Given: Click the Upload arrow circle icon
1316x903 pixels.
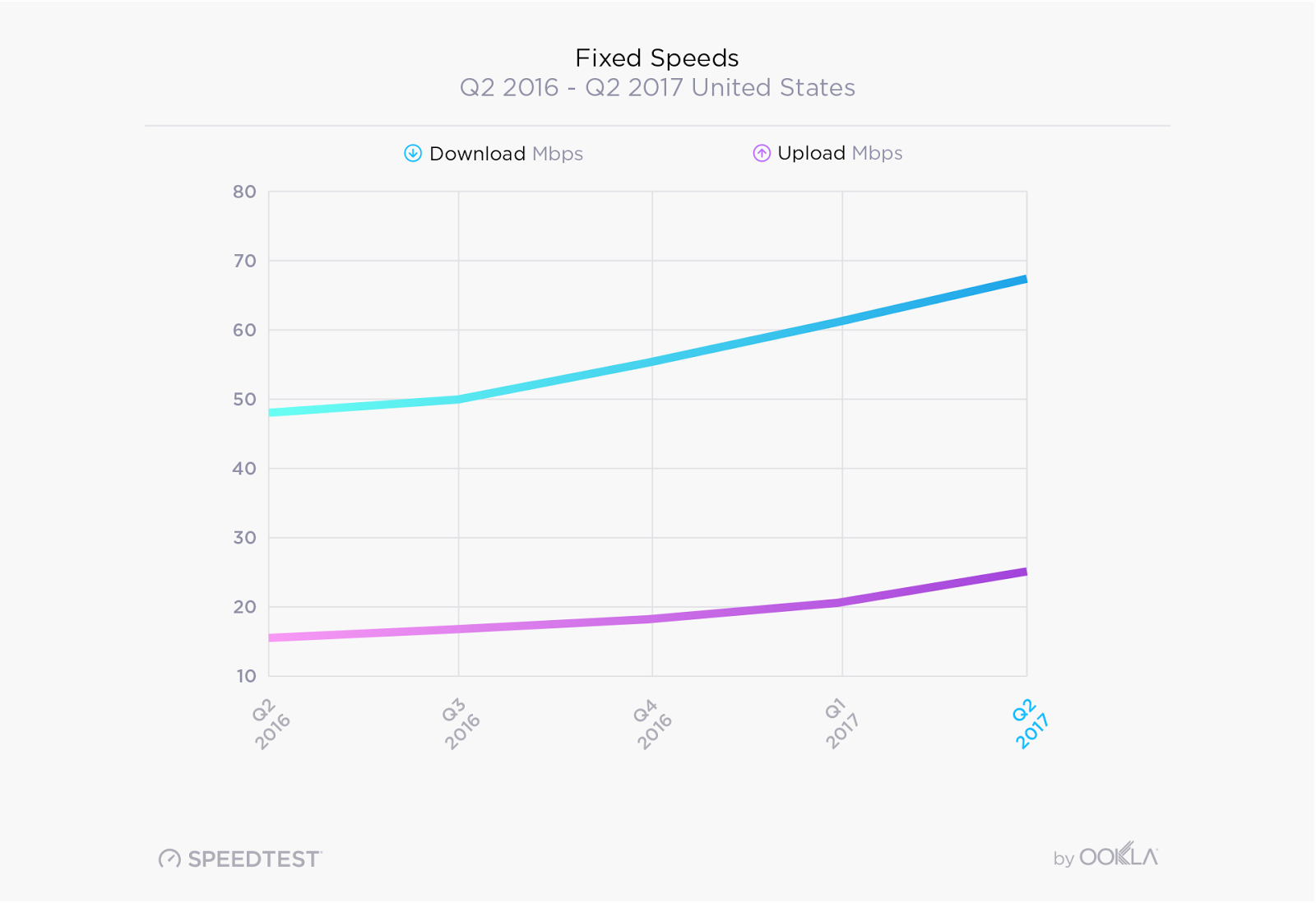Looking at the screenshot, I should (762, 153).
